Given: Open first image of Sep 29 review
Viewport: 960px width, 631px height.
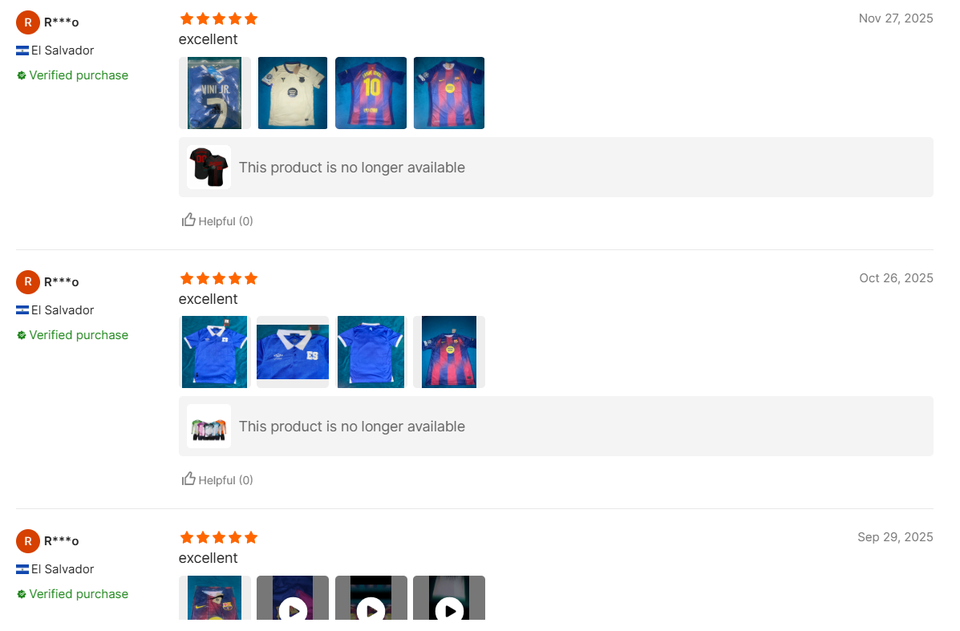Looking at the screenshot, I should [x=215, y=598].
